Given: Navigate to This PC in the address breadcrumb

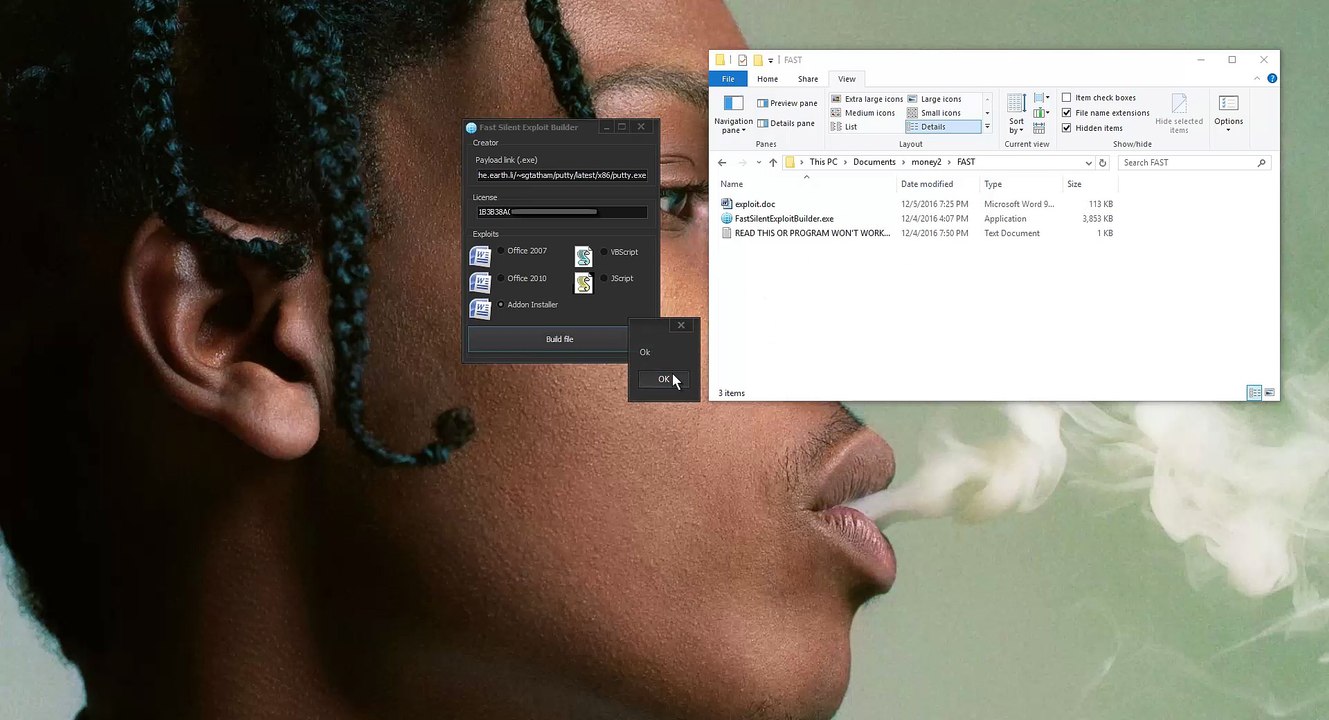Looking at the screenshot, I should [x=823, y=162].
